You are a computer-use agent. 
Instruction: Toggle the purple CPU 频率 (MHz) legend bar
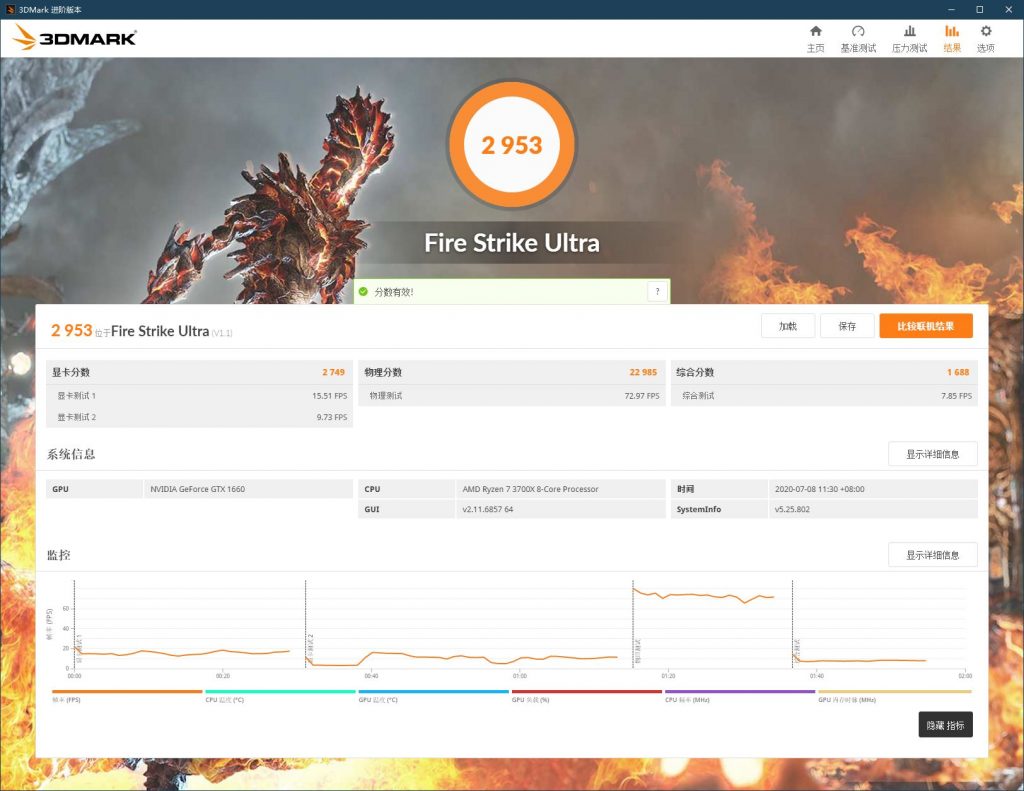[x=740, y=691]
